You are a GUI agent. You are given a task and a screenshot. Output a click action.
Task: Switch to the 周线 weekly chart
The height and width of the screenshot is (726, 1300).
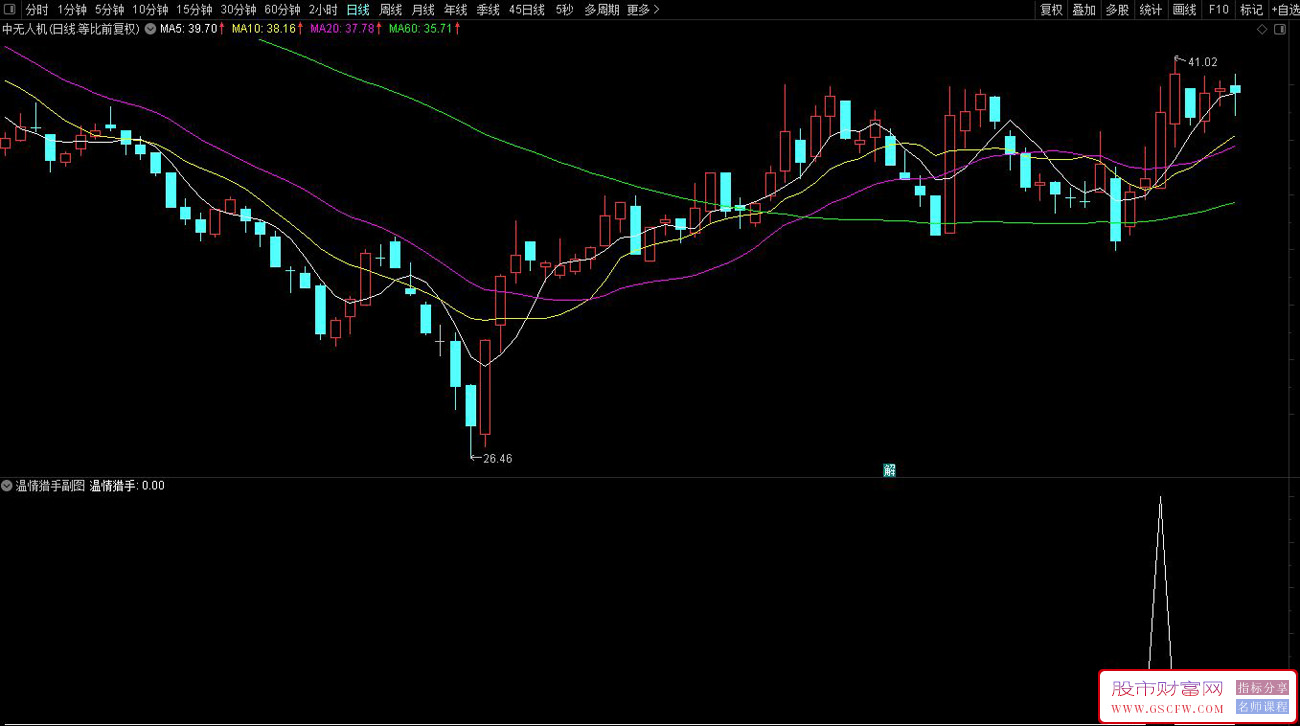(390, 9)
